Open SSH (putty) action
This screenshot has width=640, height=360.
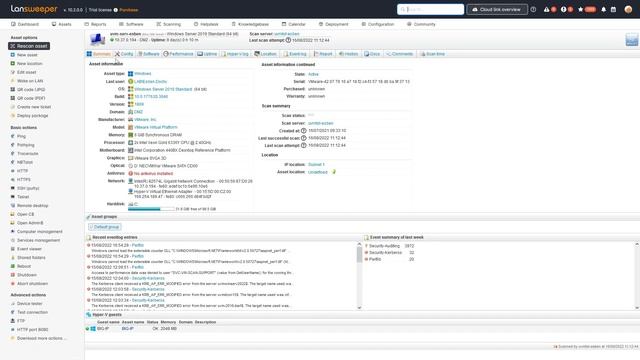[x=28, y=188]
